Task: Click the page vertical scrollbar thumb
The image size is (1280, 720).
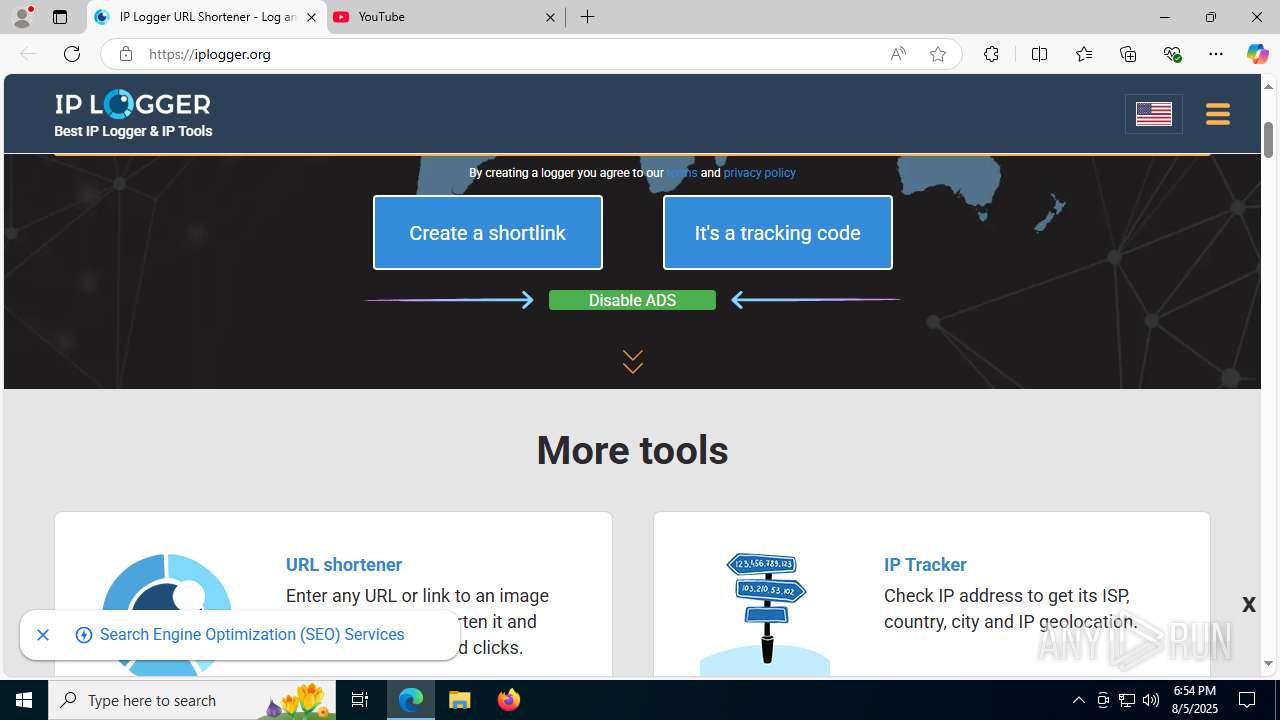Action: 1268,139
